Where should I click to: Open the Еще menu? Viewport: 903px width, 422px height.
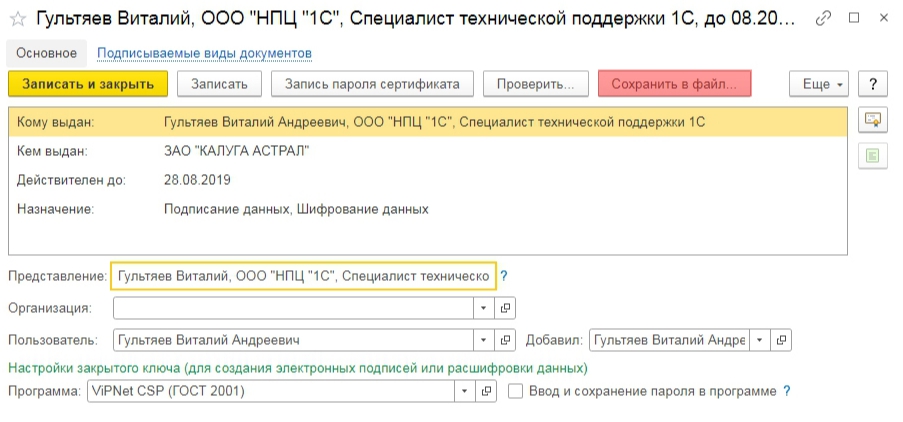[x=819, y=84]
